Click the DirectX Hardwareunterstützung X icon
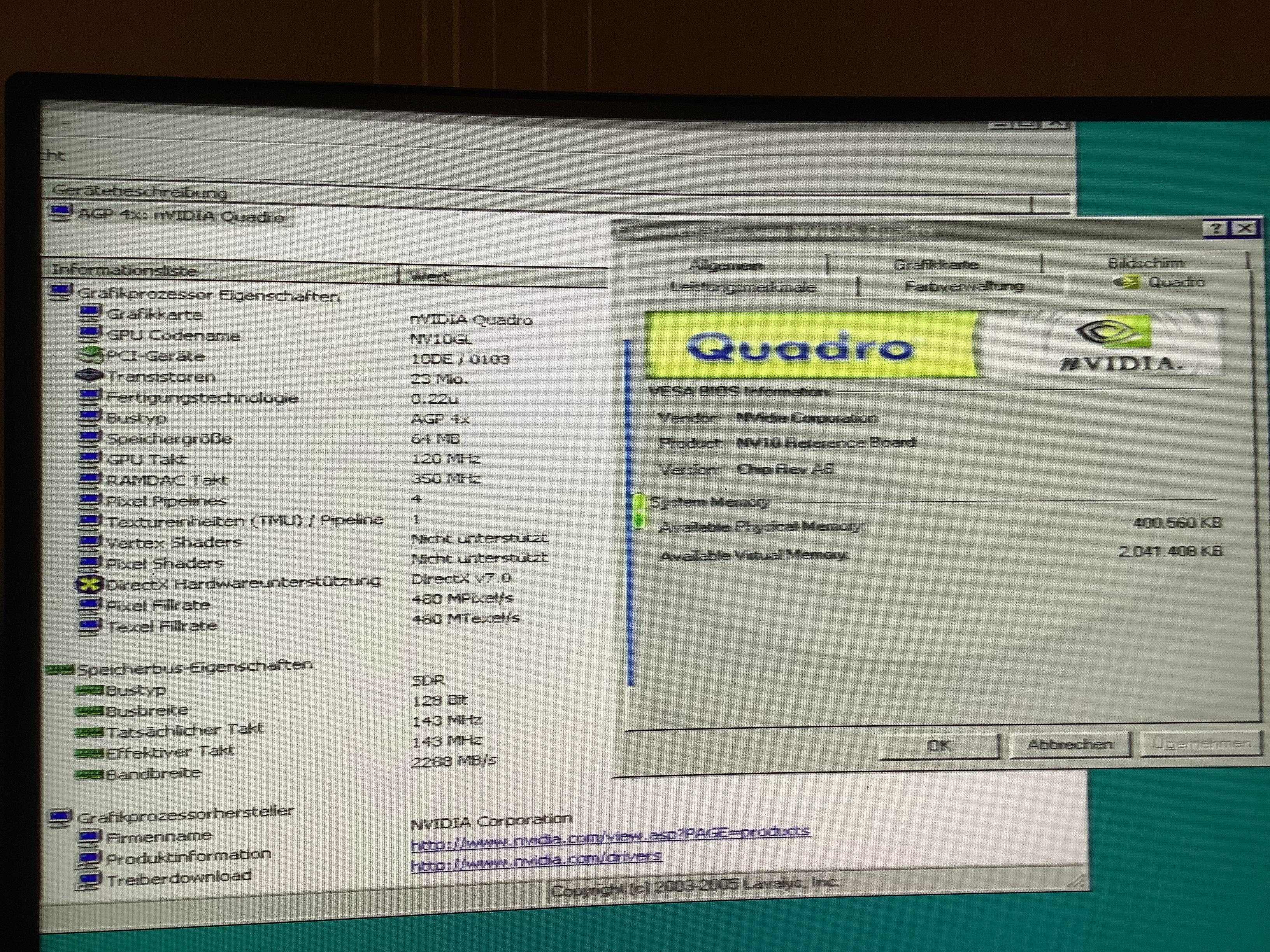Viewport: 1270px width, 952px height. (89, 585)
